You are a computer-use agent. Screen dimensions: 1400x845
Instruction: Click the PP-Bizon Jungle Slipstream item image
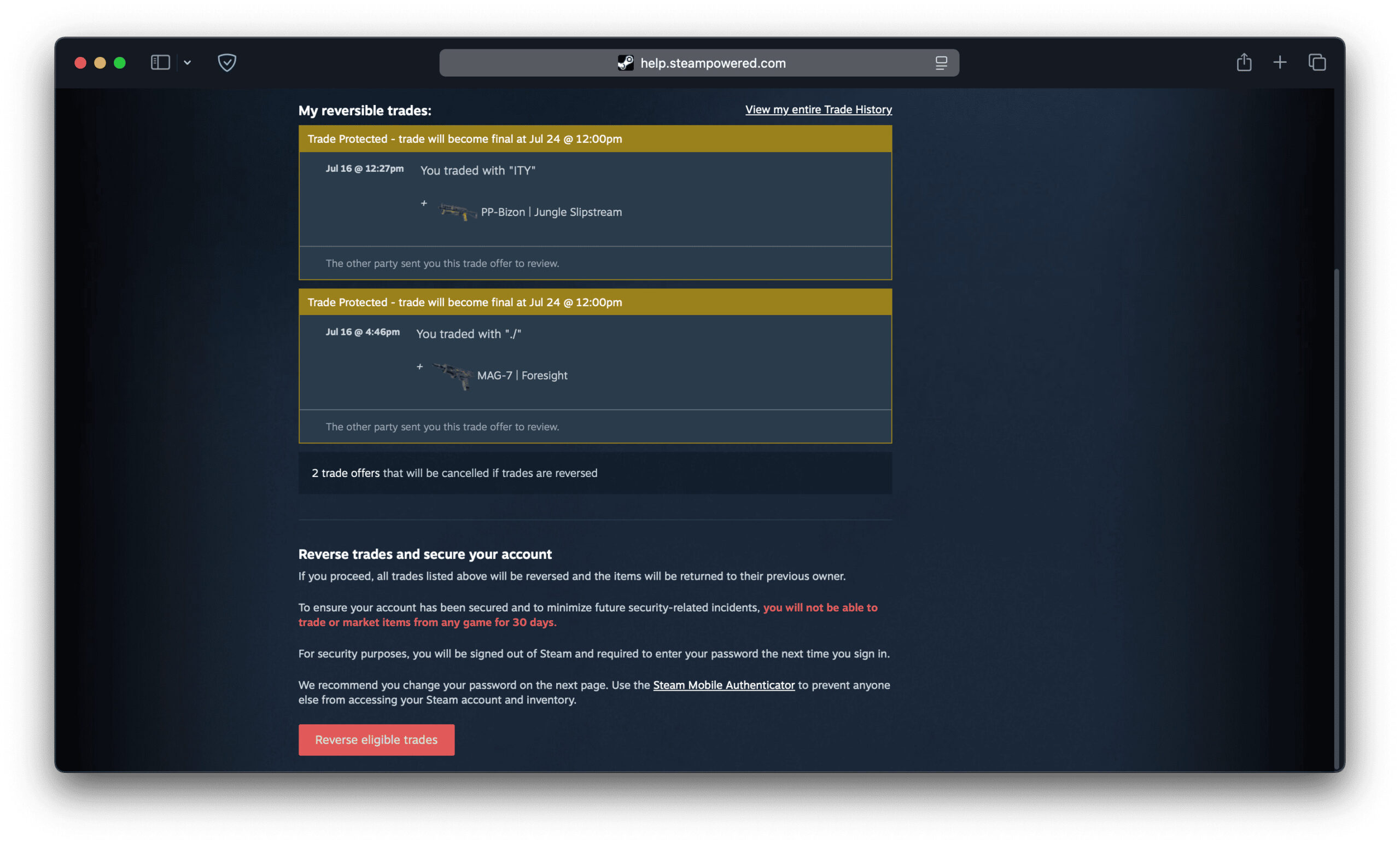pos(456,213)
